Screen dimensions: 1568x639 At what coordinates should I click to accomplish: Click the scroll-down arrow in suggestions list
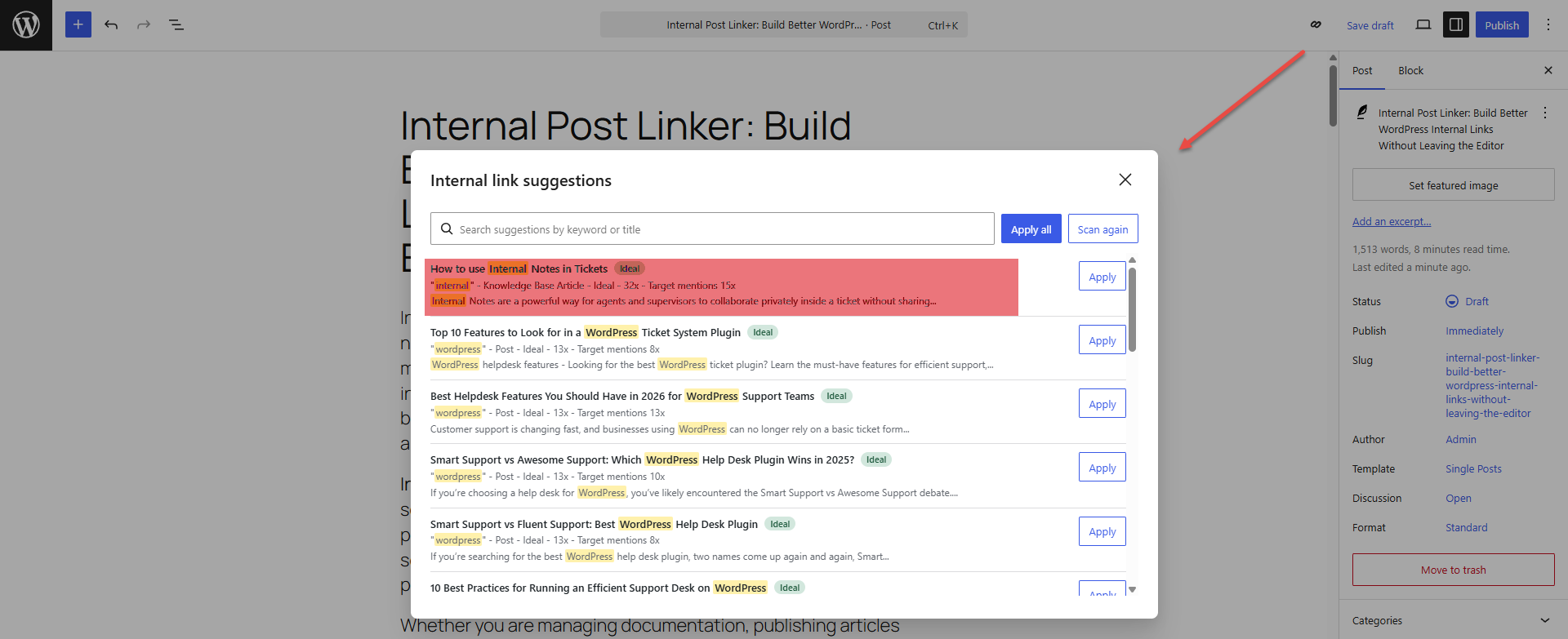pos(1132,589)
